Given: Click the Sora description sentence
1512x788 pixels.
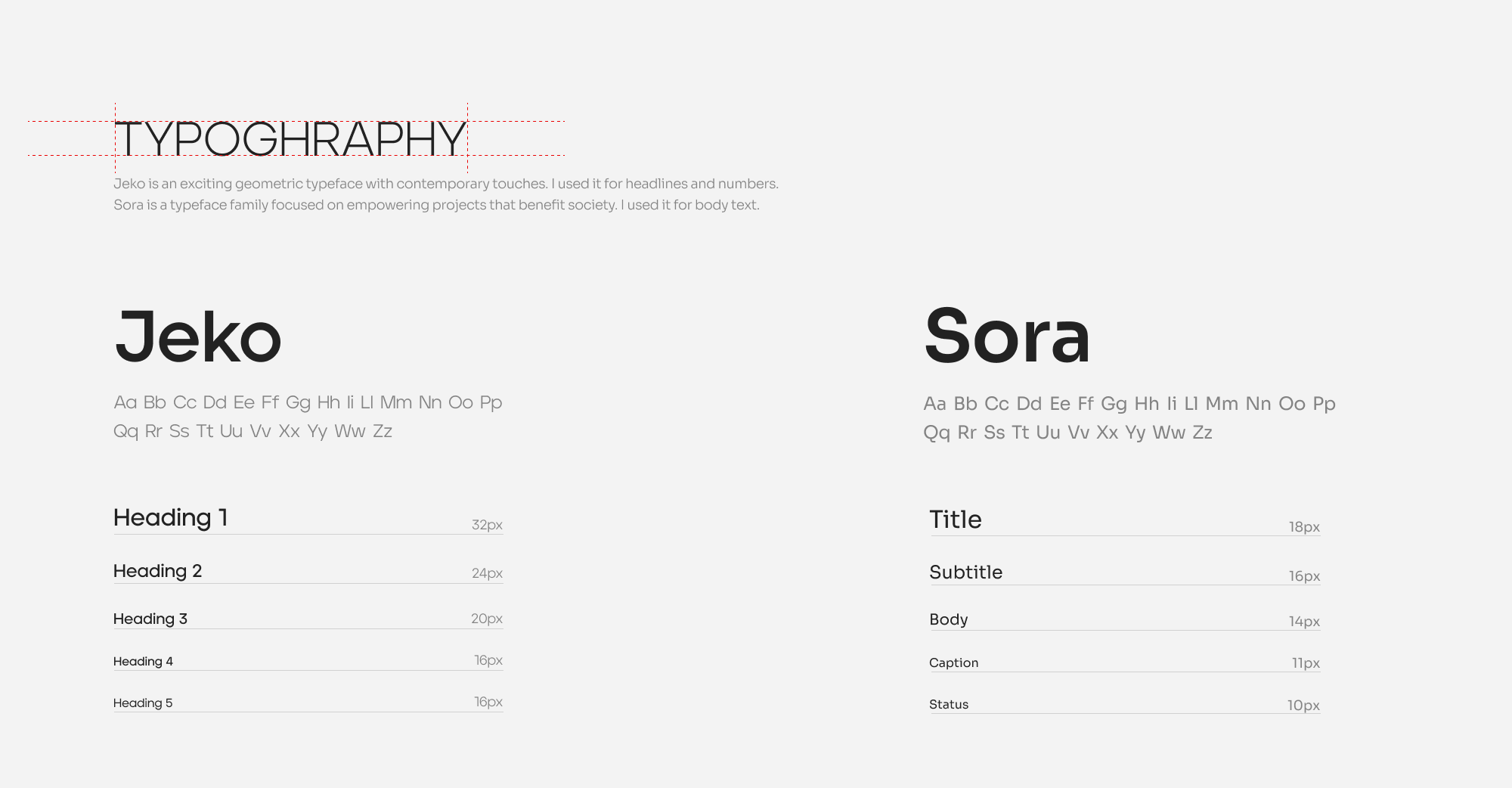Looking at the screenshot, I should tap(436, 205).
